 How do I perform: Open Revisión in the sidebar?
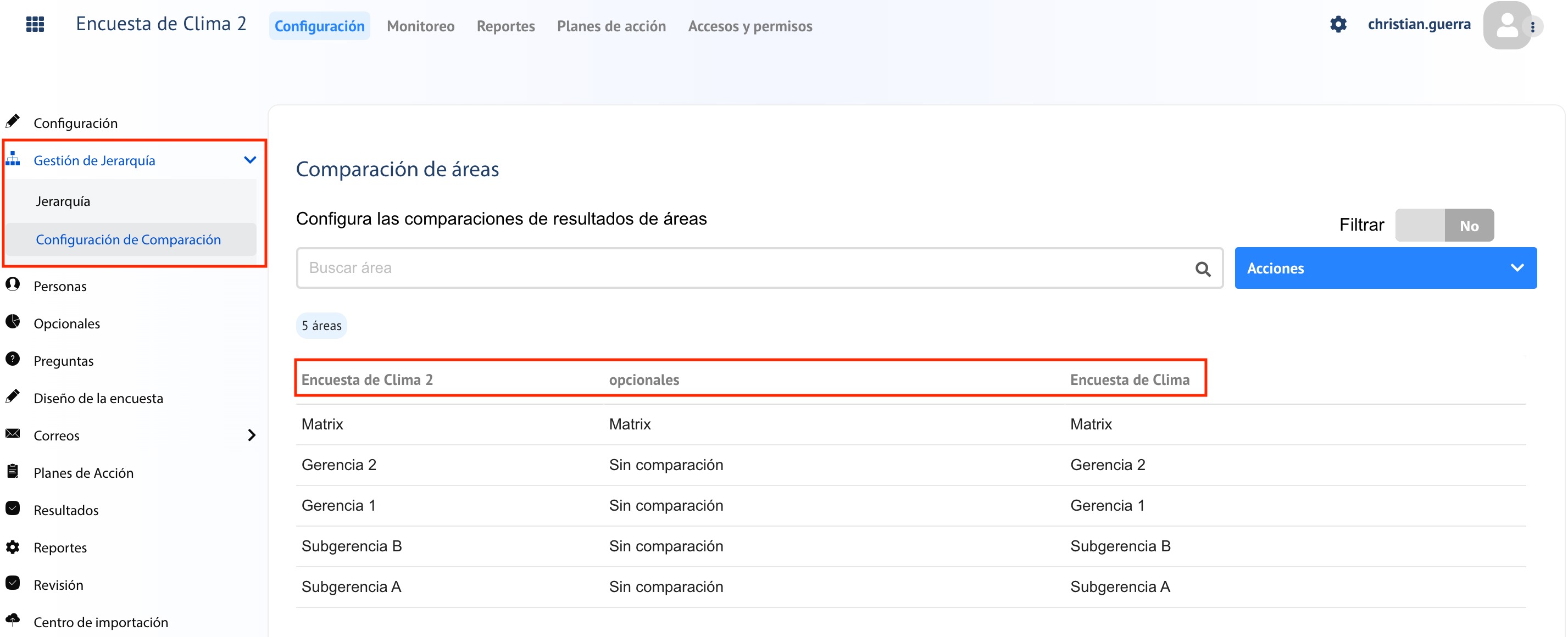(x=58, y=585)
